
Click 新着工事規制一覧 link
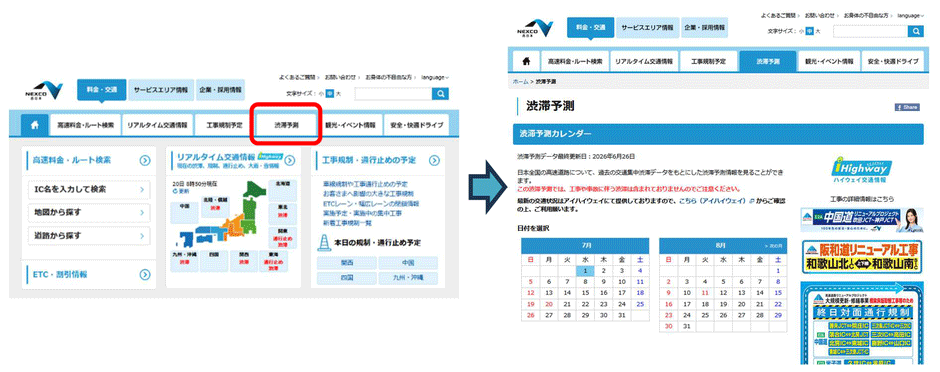pos(347,222)
